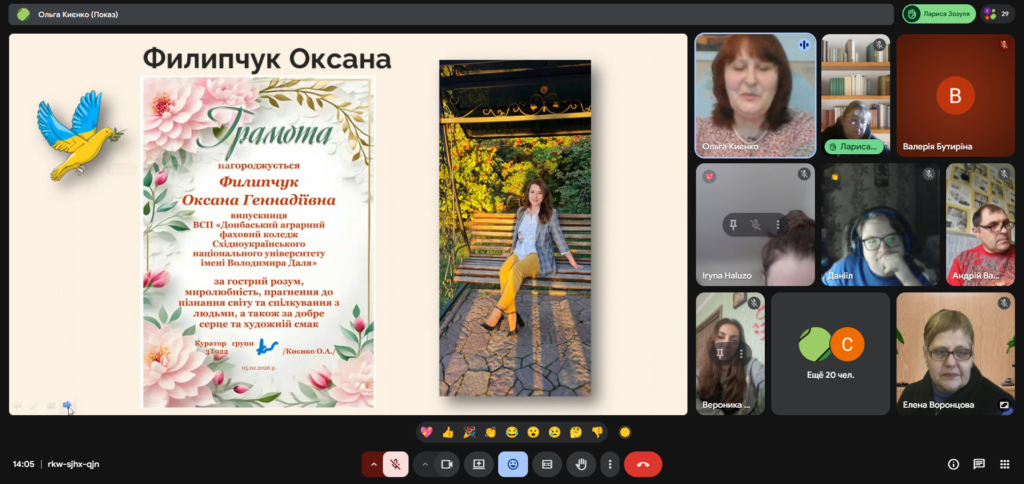Open meeting details info icon
The width and height of the screenshot is (1024, 484).
952,464
